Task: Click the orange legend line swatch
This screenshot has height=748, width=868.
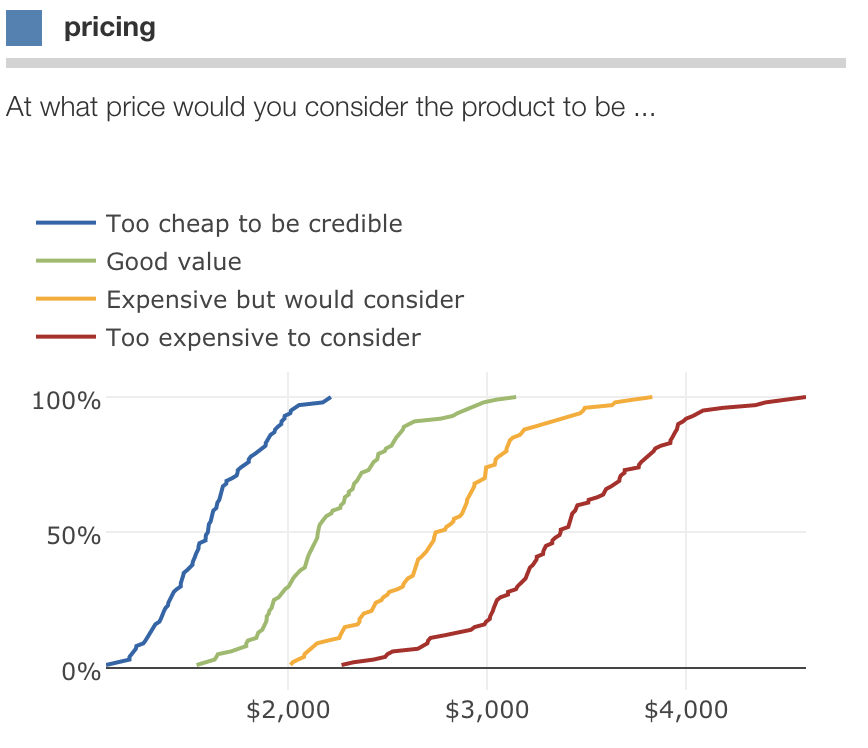Action: coord(67,299)
